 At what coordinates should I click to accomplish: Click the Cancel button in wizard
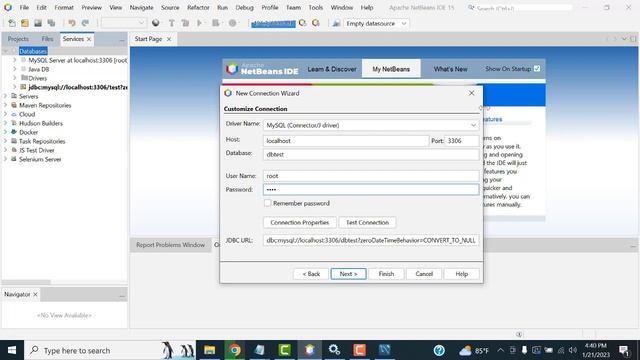pyautogui.click(x=424, y=274)
